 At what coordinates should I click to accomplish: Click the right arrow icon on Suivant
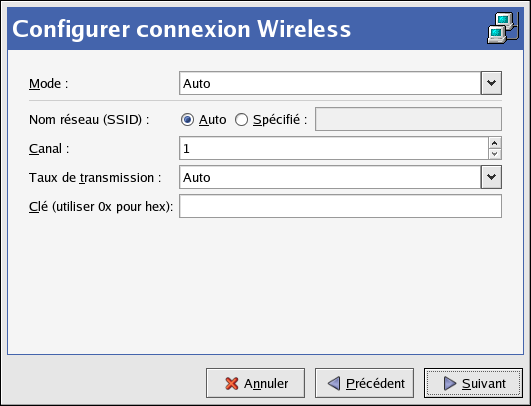[450, 384]
